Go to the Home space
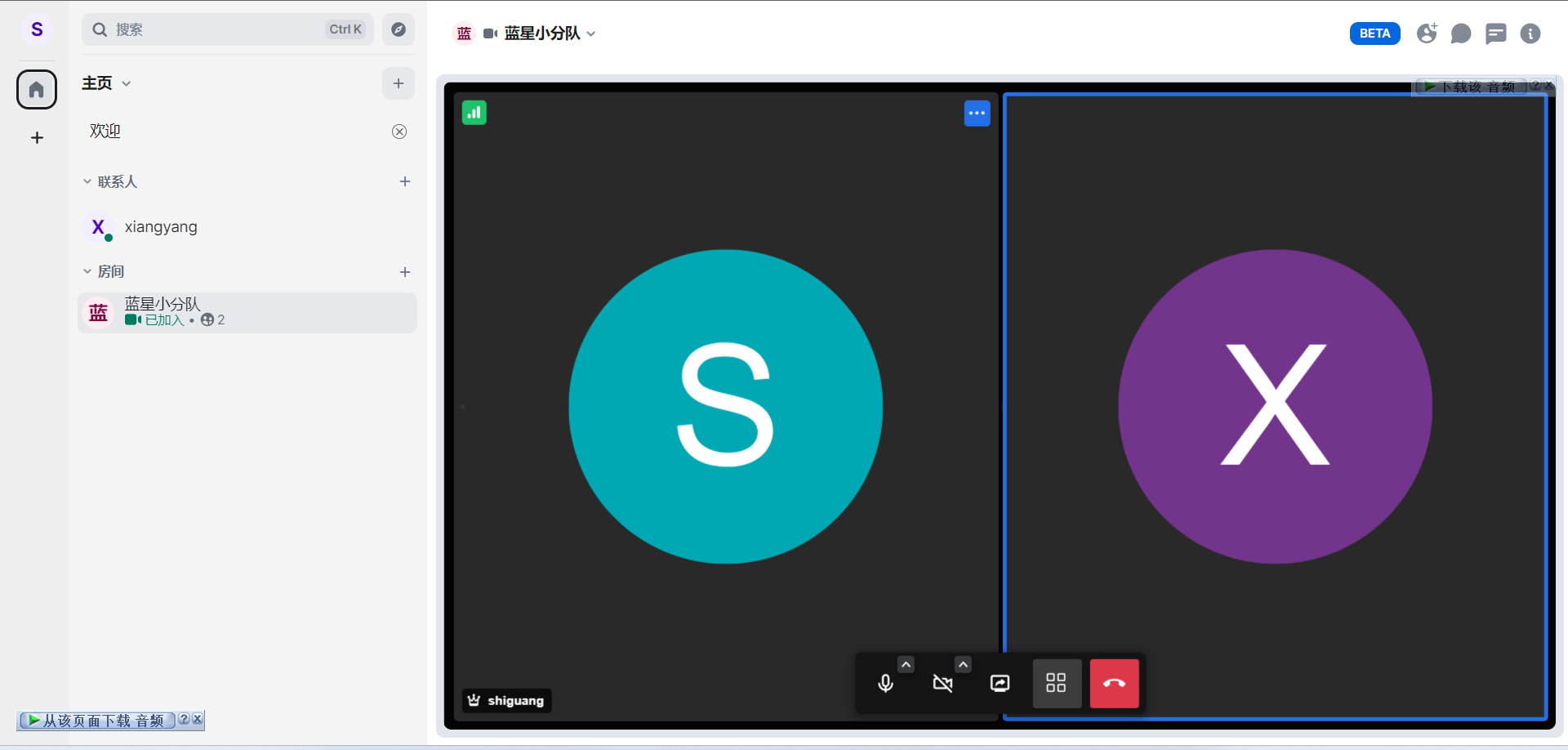1568x750 pixels. pos(37,89)
